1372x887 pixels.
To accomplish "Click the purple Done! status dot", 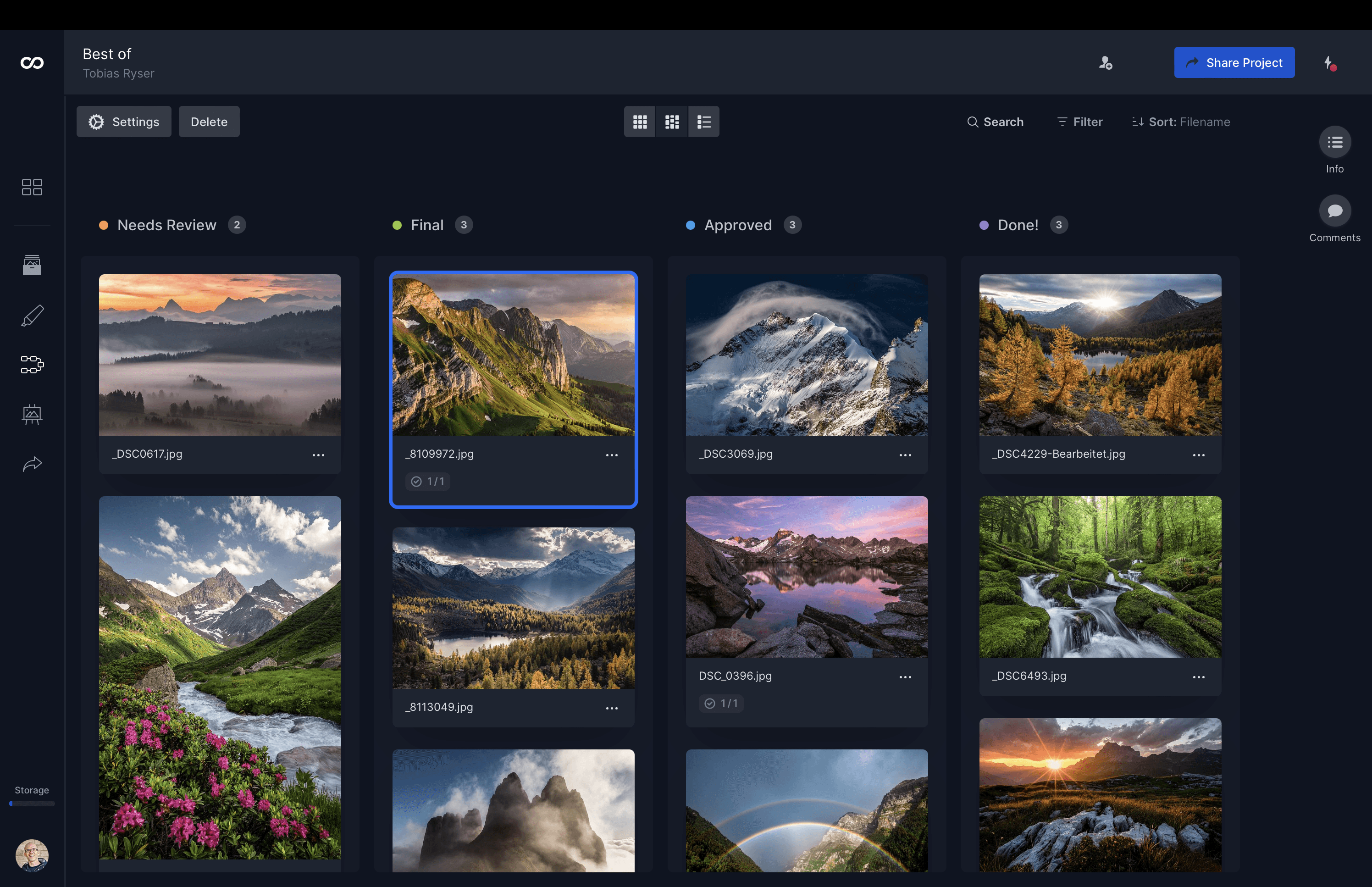I will [x=985, y=225].
